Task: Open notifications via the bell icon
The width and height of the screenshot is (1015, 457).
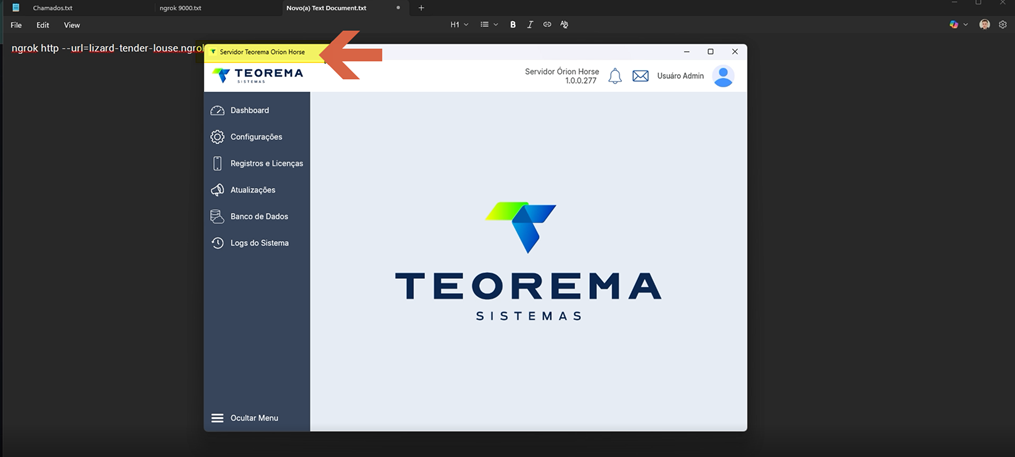Action: [615, 76]
